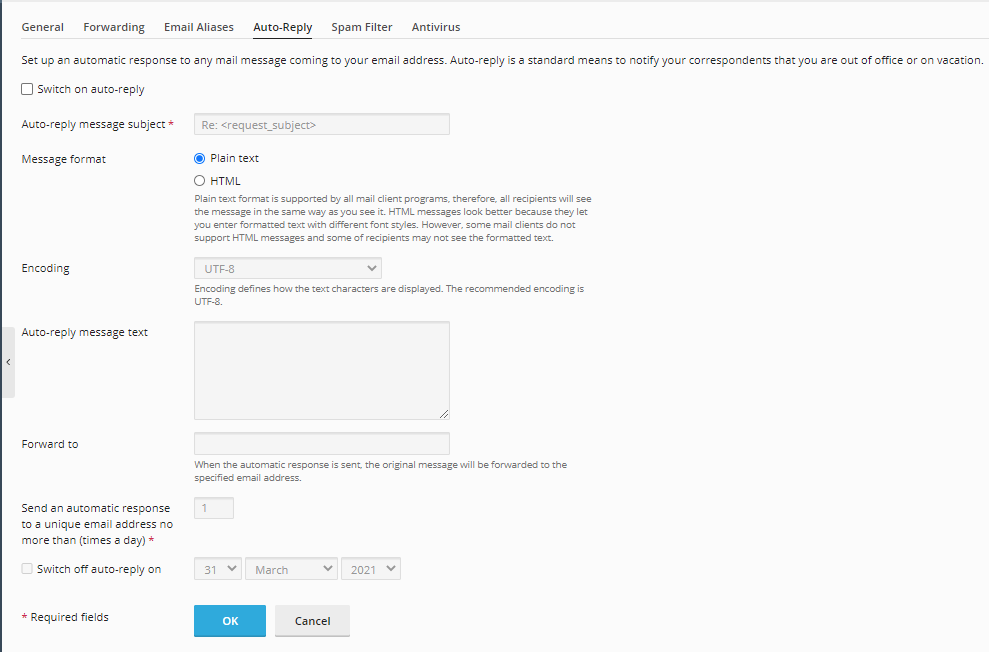
Task: Click the Cancel button
Action: 312,621
